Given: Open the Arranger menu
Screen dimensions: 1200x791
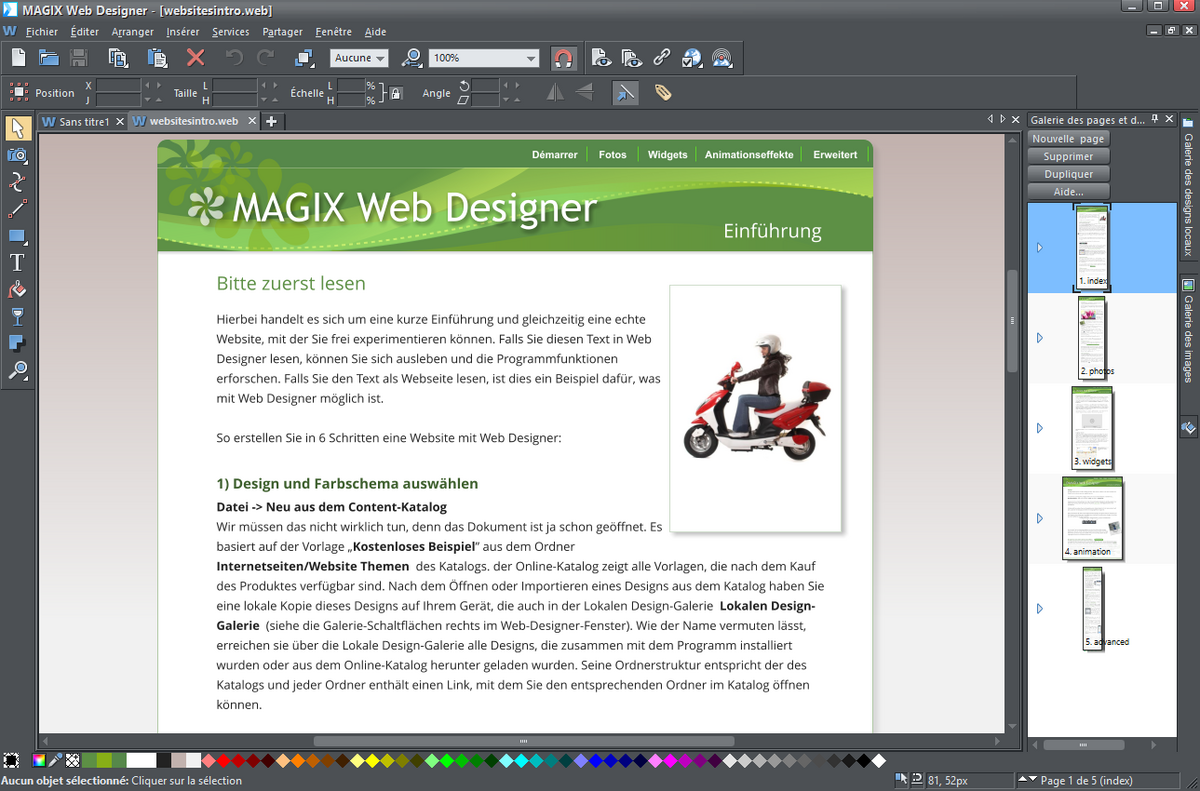Looking at the screenshot, I should click(x=133, y=32).
